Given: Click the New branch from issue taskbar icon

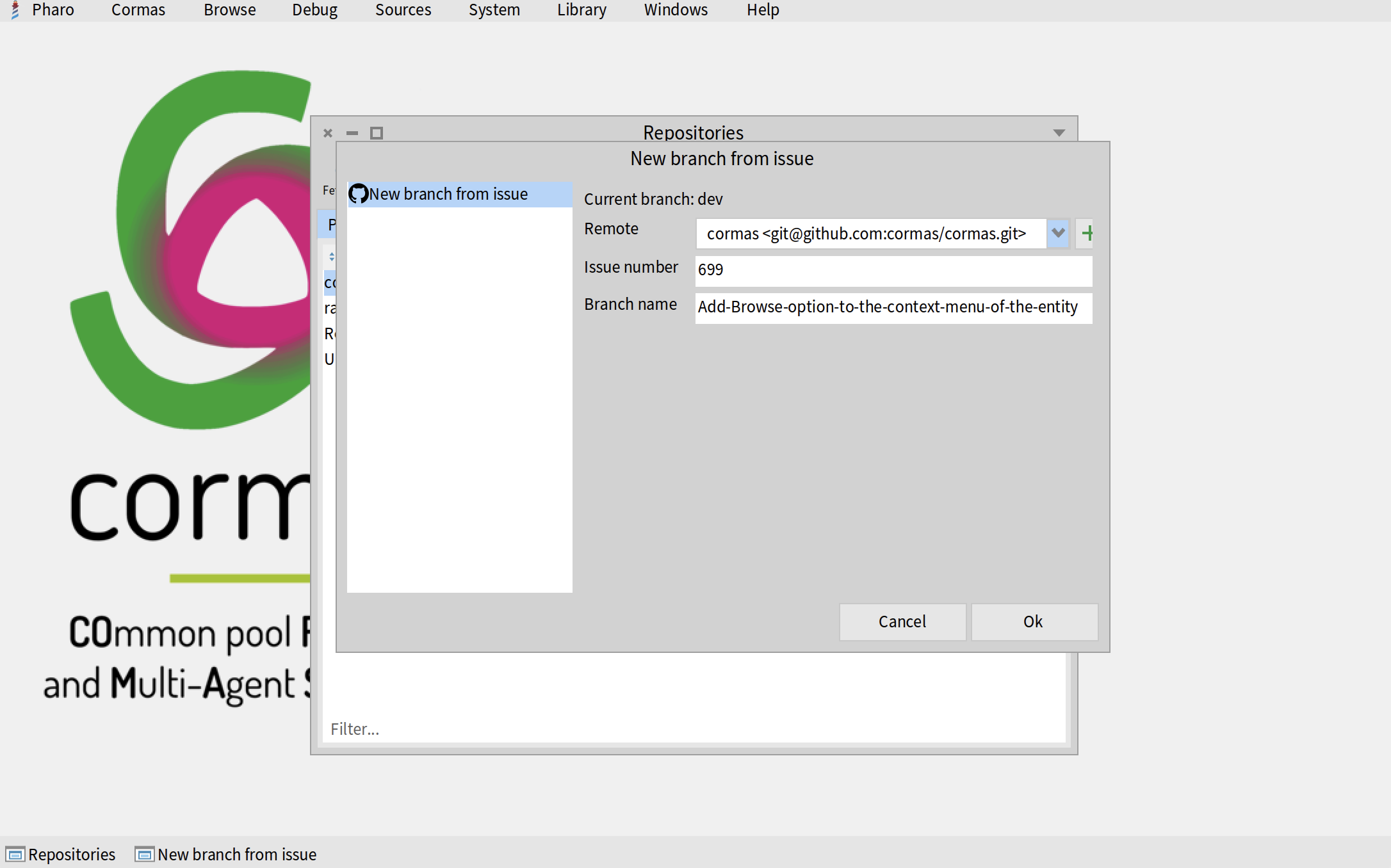Looking at the screenshot, I should tap(145, 855).
